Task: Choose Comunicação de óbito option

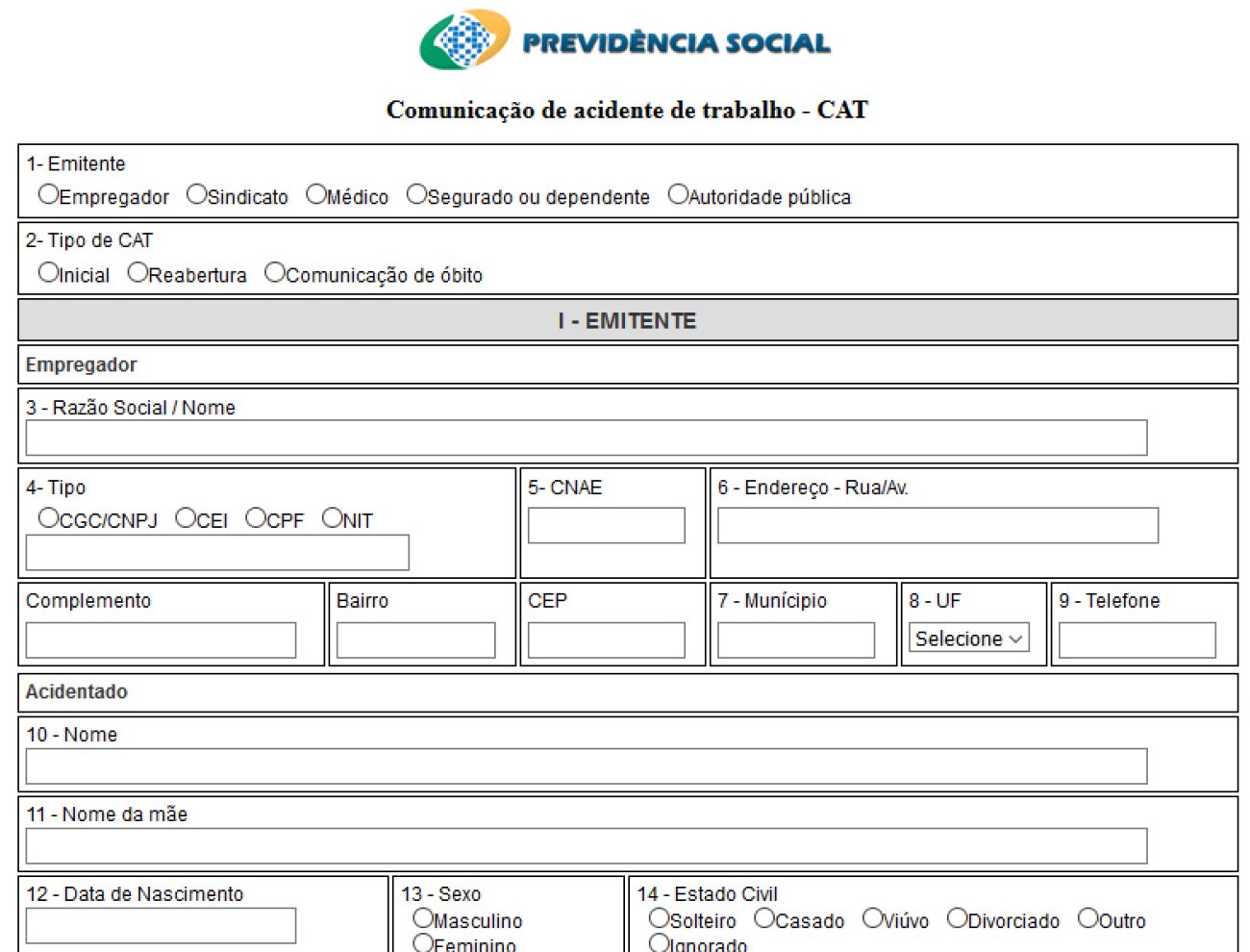Action: click(x=275, y=272)
